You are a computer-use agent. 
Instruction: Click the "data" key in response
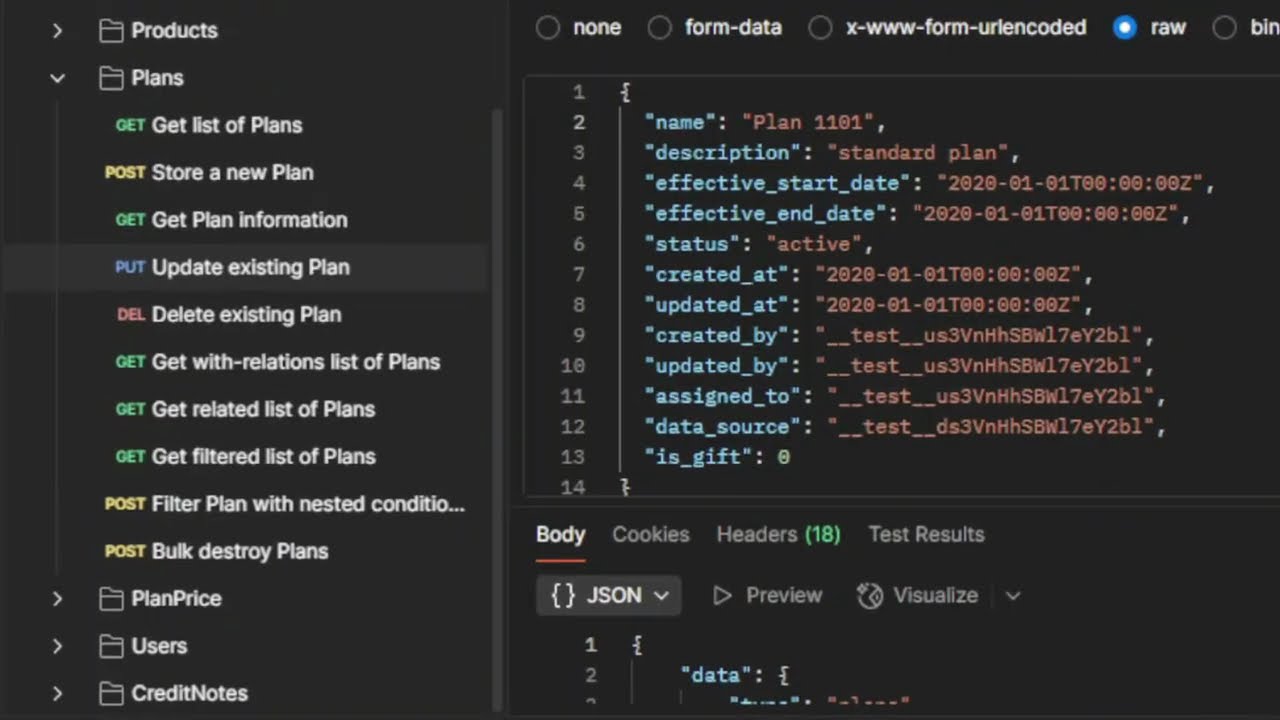pyautogui.click(x=715, y=676)
